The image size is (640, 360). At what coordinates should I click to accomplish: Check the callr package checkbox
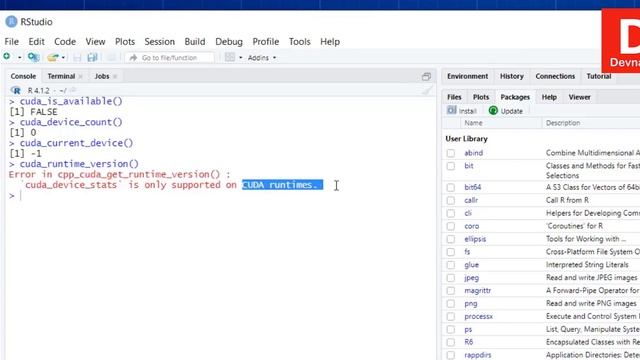point(451,200)
